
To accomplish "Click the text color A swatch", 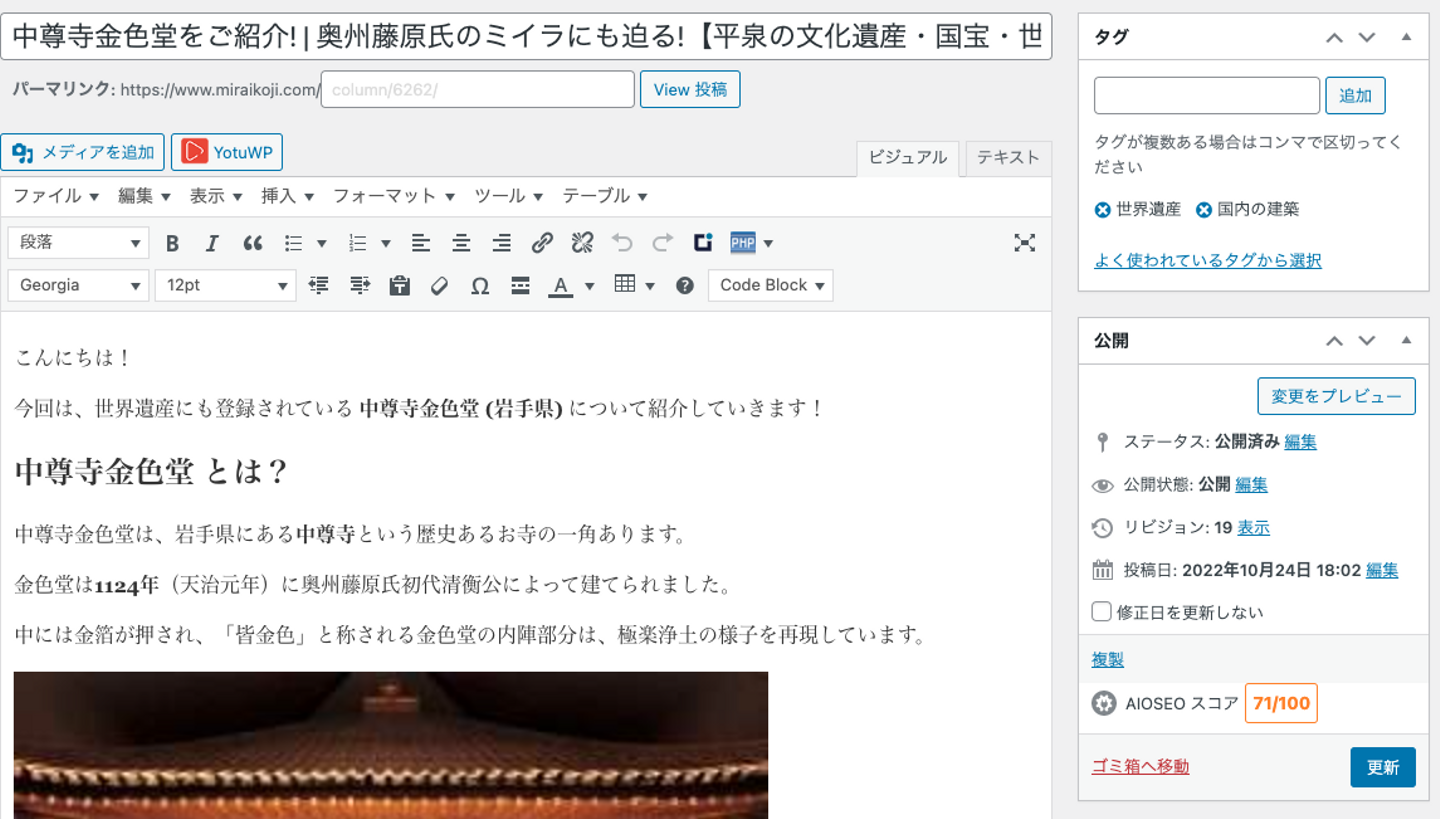I will pyautogui.click(x=561, y=286).
